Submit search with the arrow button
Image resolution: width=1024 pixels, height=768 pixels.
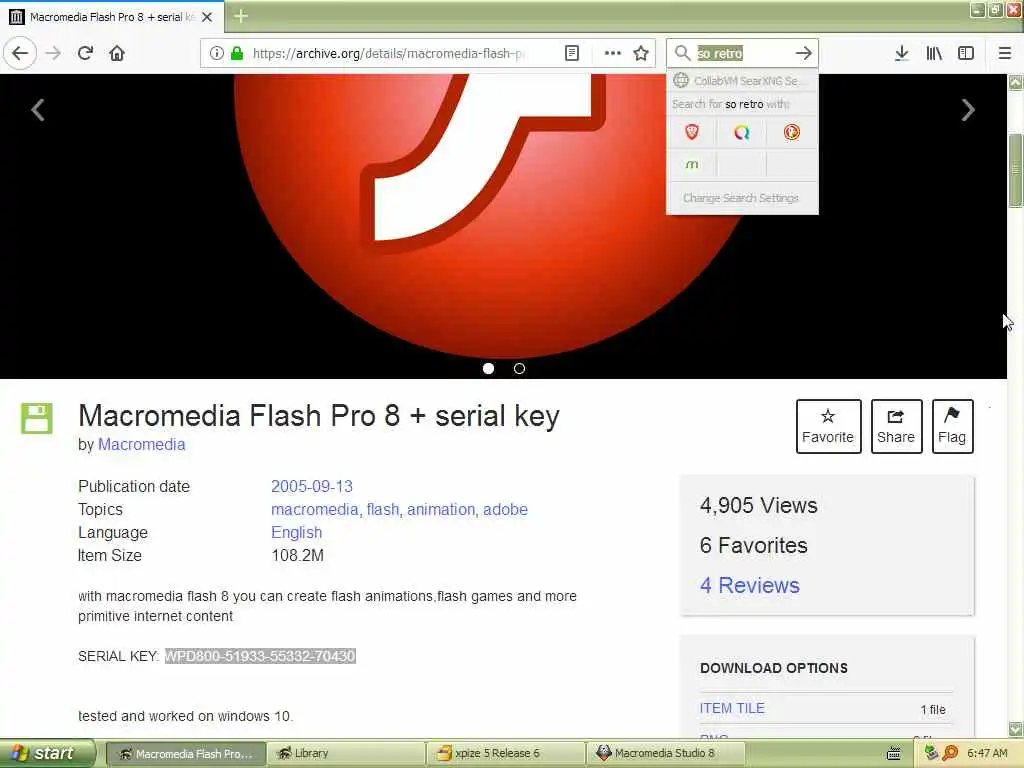(x=804, y=53)
